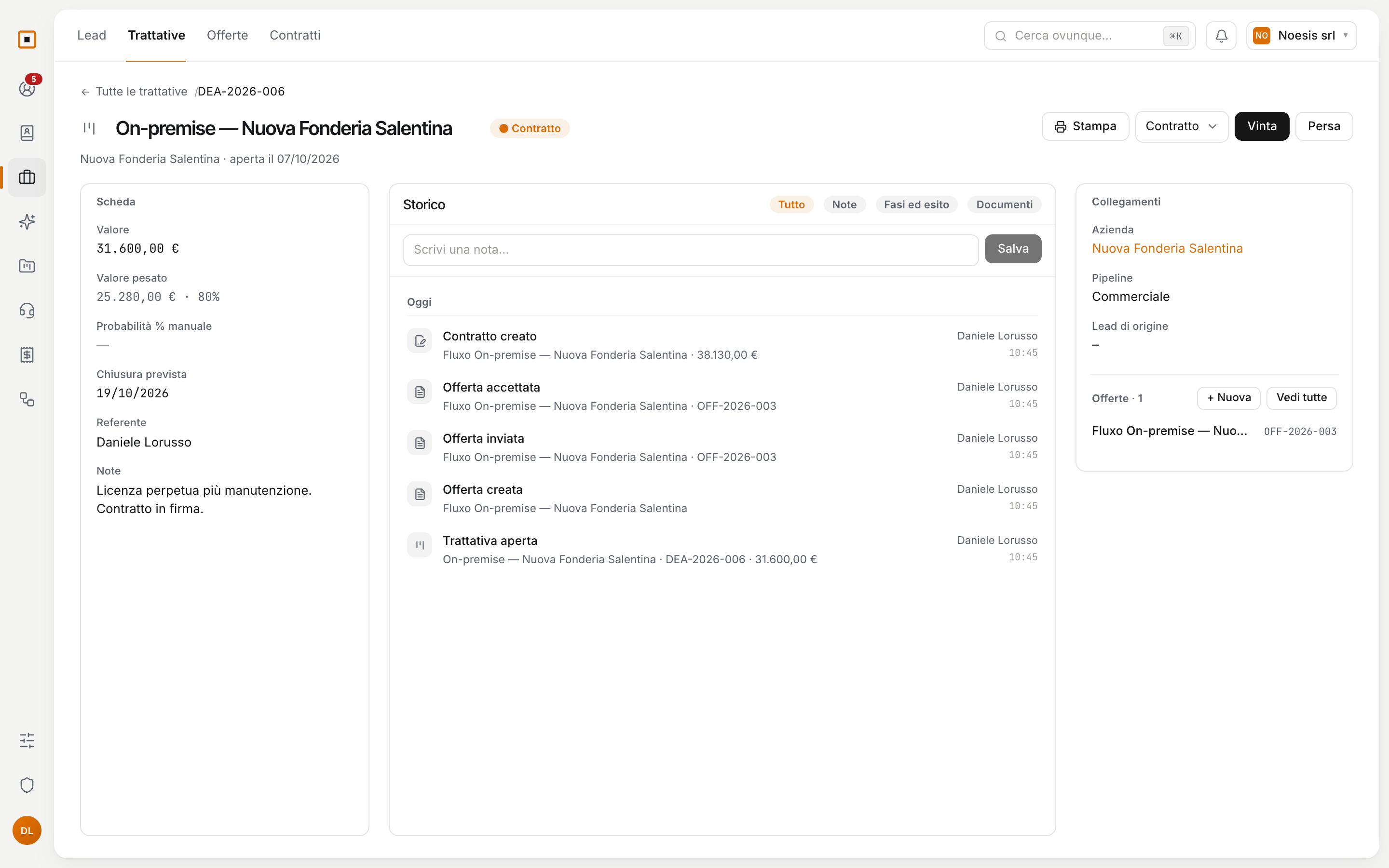The height and width of the screenshot is (868, 1389).
Task: Open contacts icon with red badge
Action: tap(27, 88)
